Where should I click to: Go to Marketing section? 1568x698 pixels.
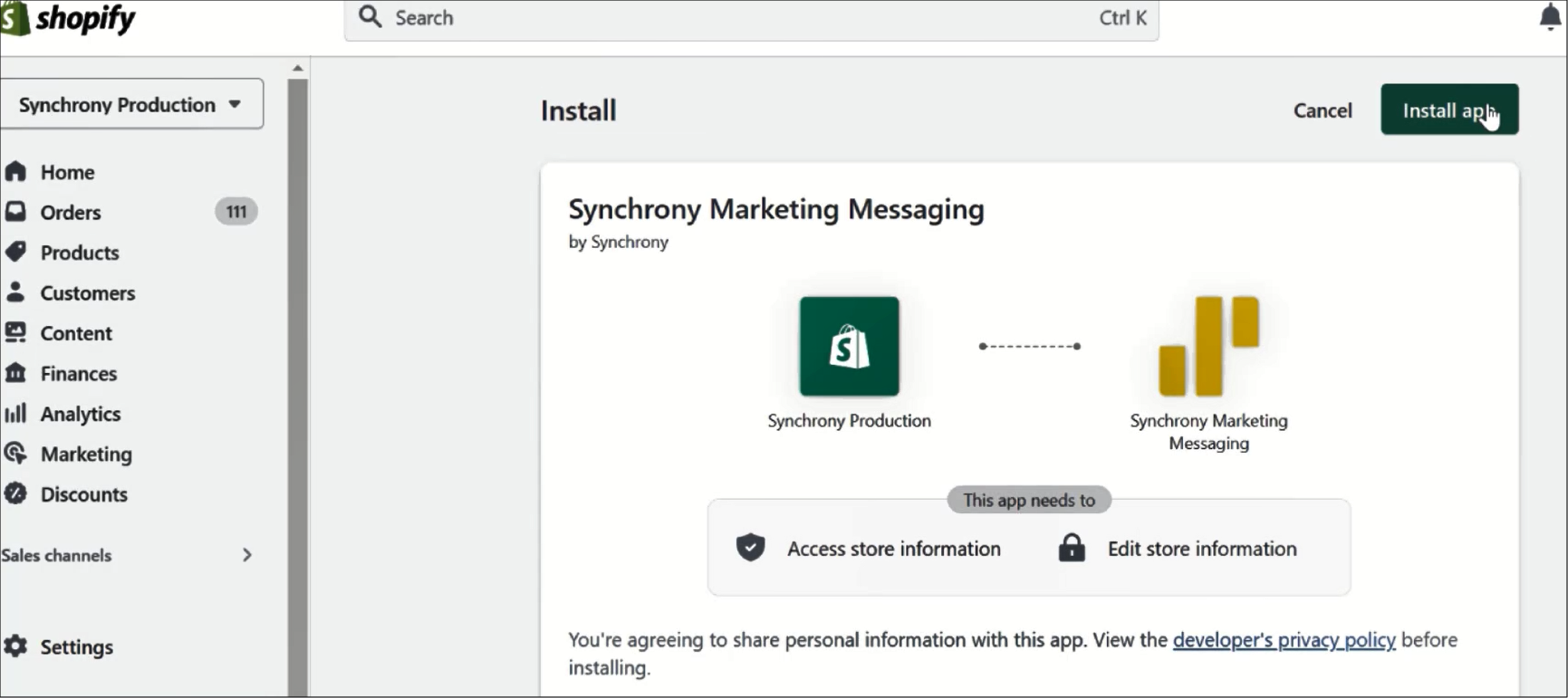[86, 454]
